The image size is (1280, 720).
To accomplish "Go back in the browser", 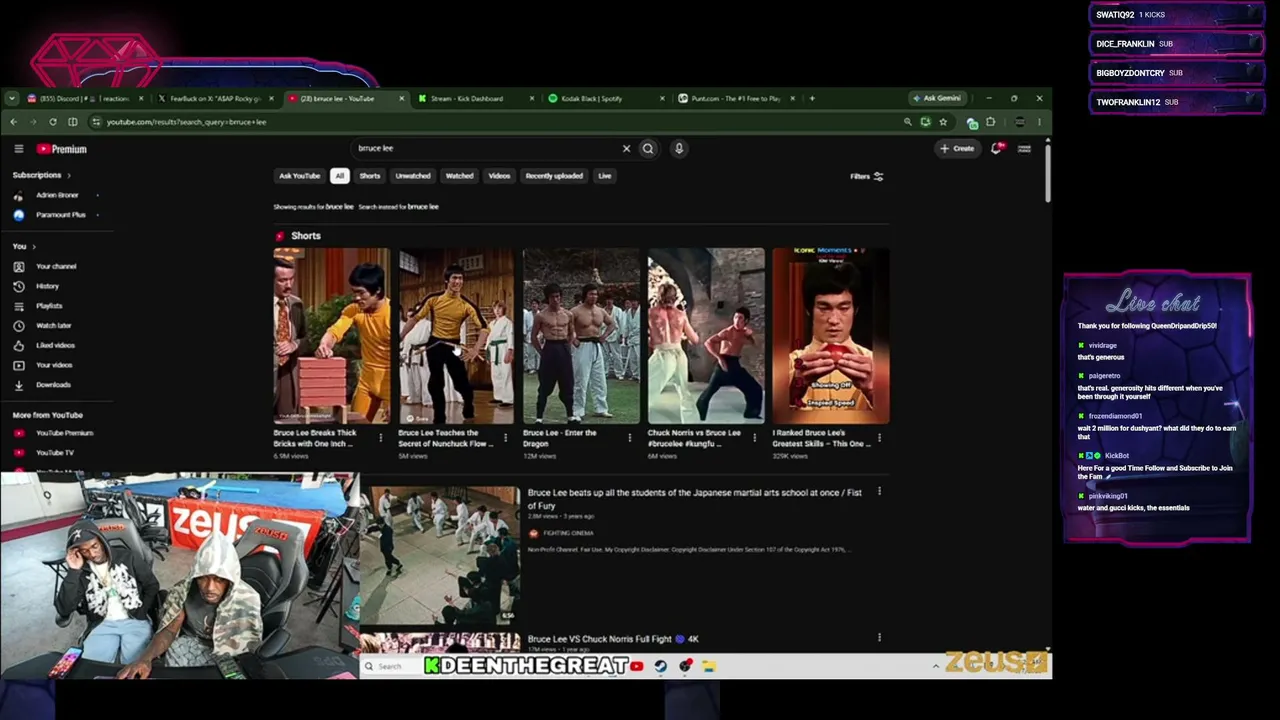I will point(13,122).
